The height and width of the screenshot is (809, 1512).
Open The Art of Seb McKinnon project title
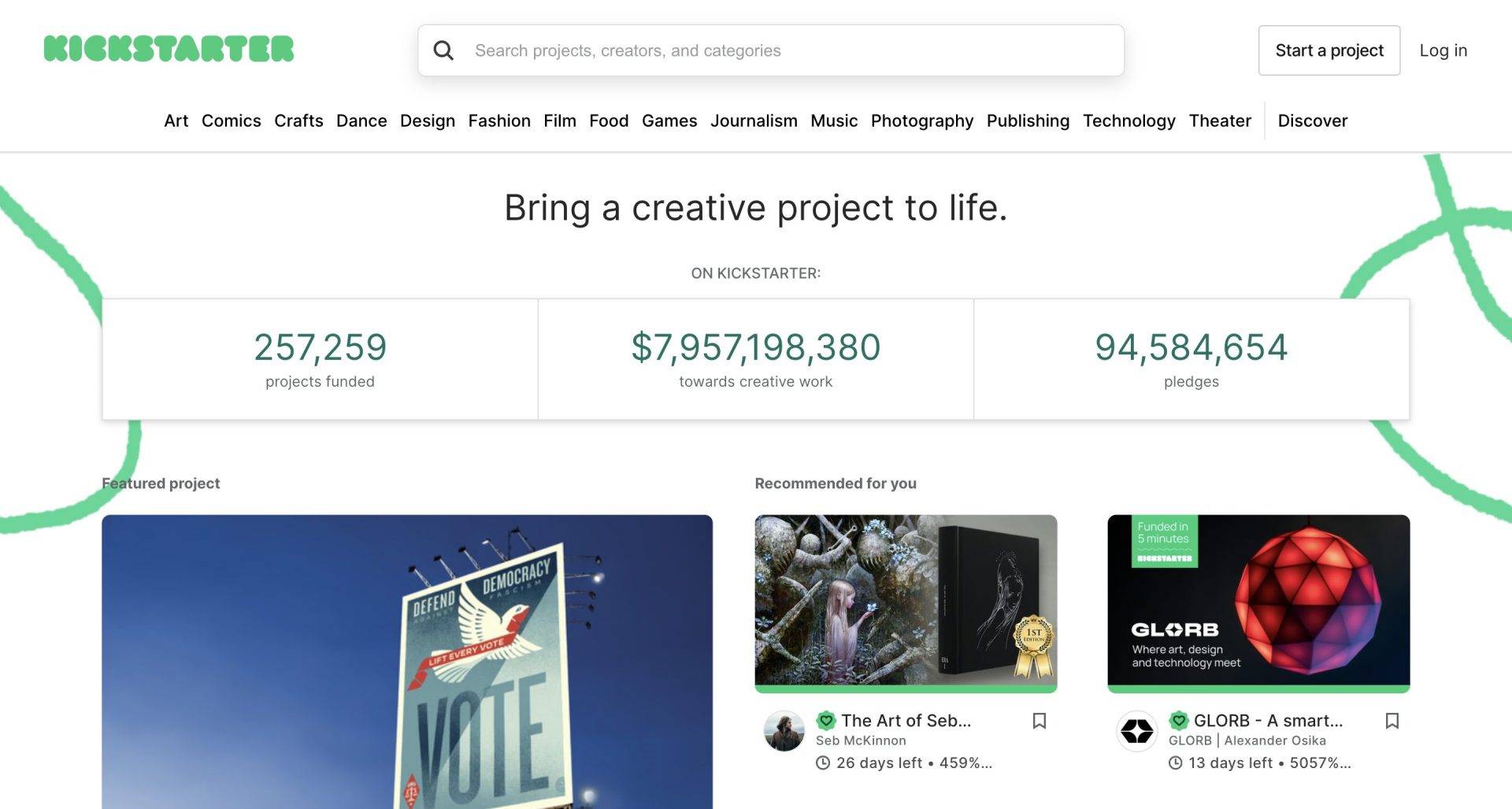904,719
